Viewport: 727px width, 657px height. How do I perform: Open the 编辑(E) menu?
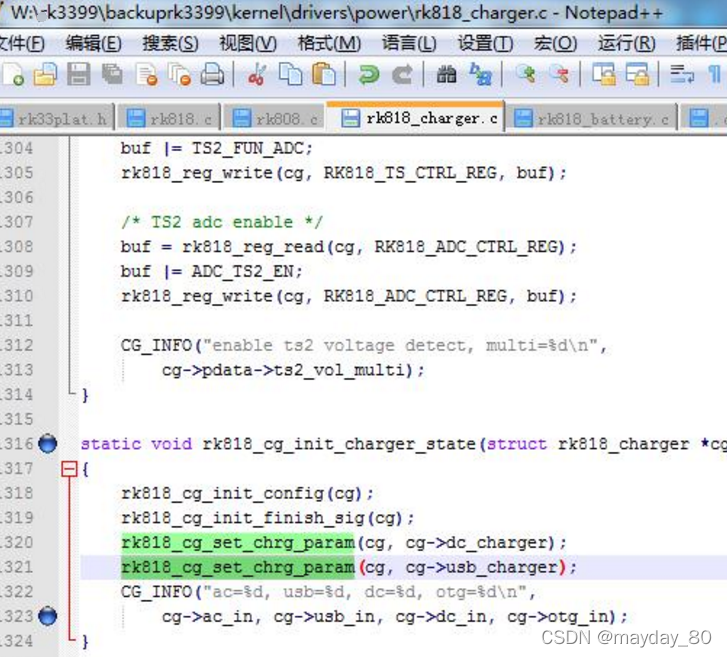(x=93, y=44)
